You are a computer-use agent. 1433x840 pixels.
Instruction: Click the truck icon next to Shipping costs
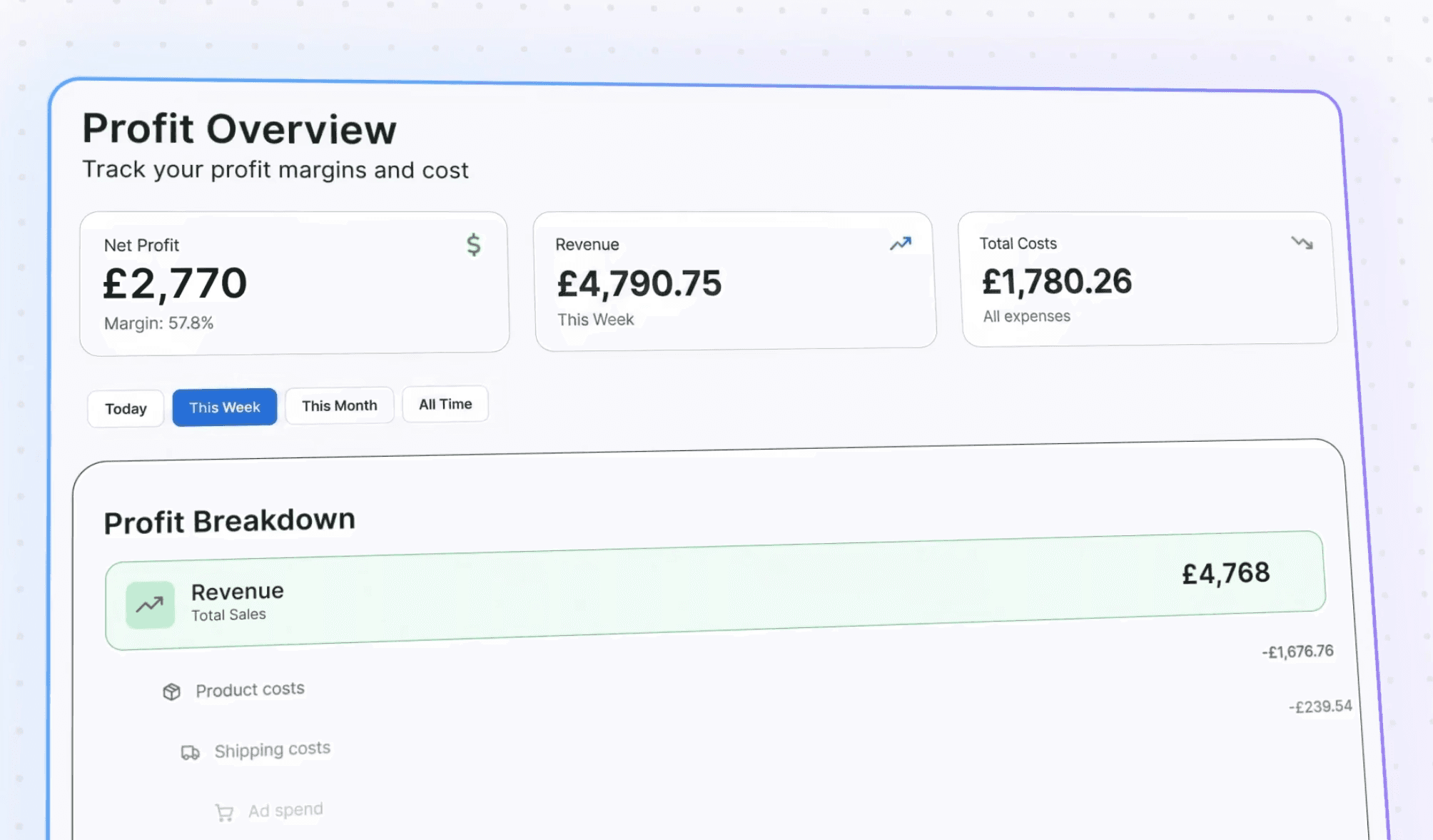[x=190, y=752]
